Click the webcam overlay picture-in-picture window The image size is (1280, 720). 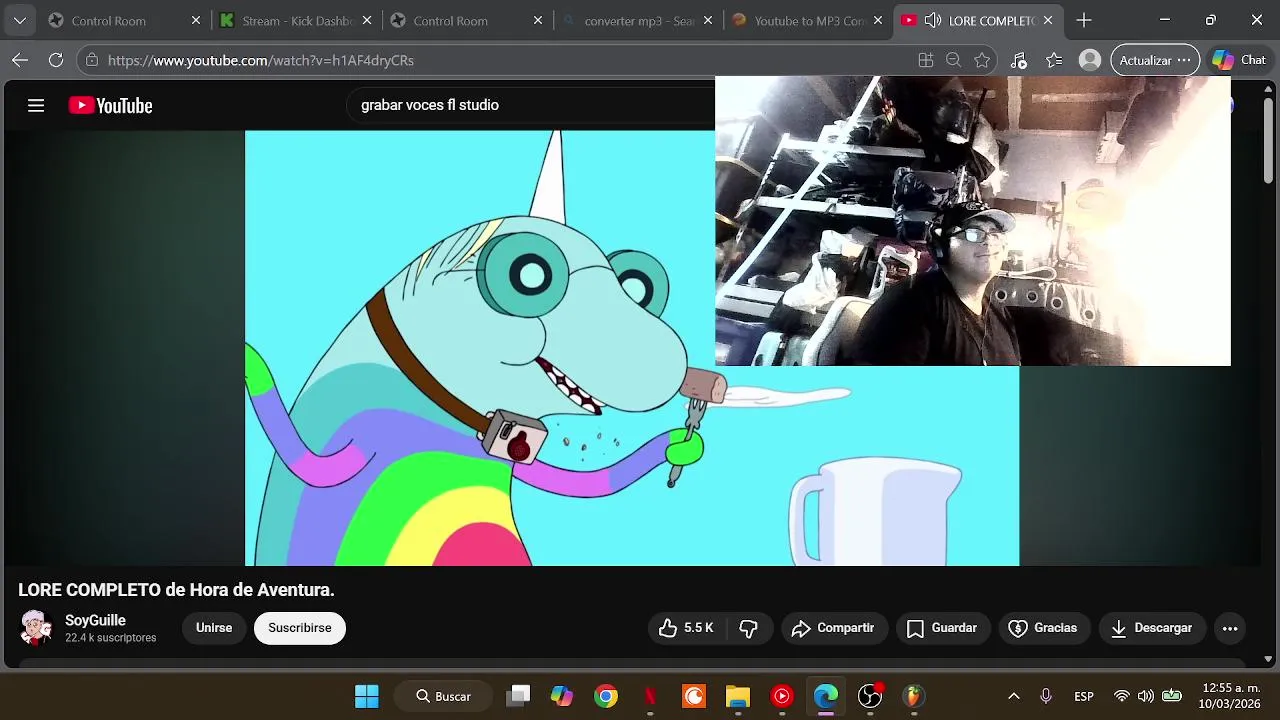tap(973, 221)
